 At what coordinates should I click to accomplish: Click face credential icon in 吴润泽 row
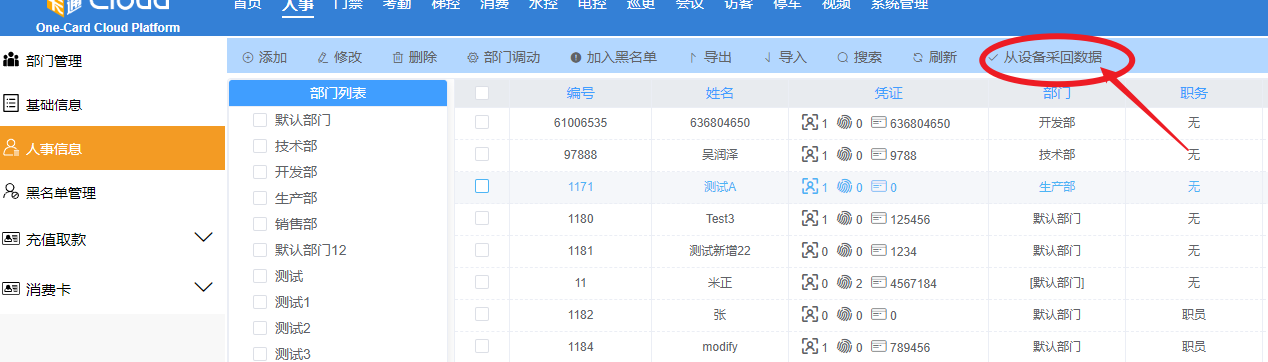tap(810, 155)
